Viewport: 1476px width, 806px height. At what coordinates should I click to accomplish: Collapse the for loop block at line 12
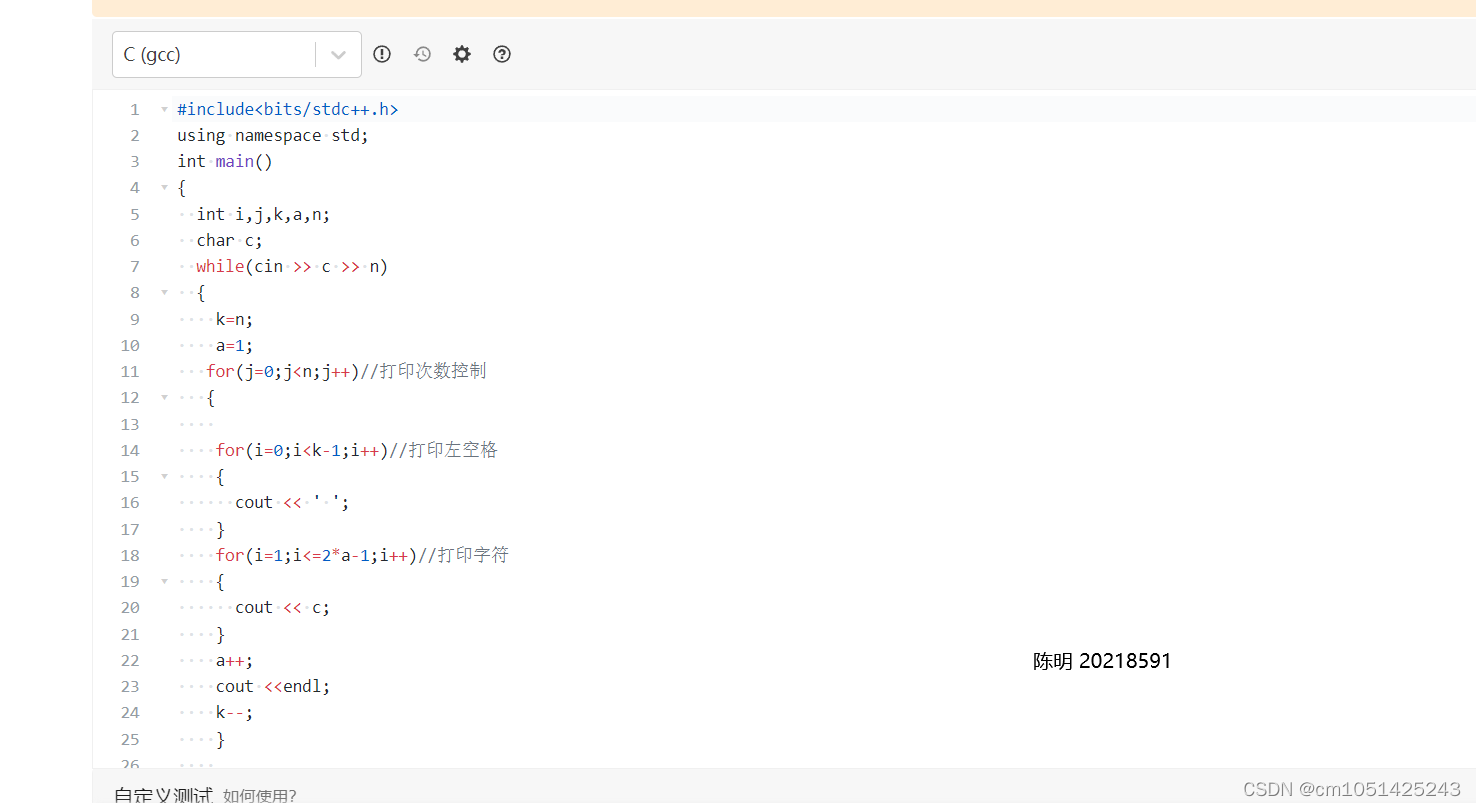(x=164, y=398)
